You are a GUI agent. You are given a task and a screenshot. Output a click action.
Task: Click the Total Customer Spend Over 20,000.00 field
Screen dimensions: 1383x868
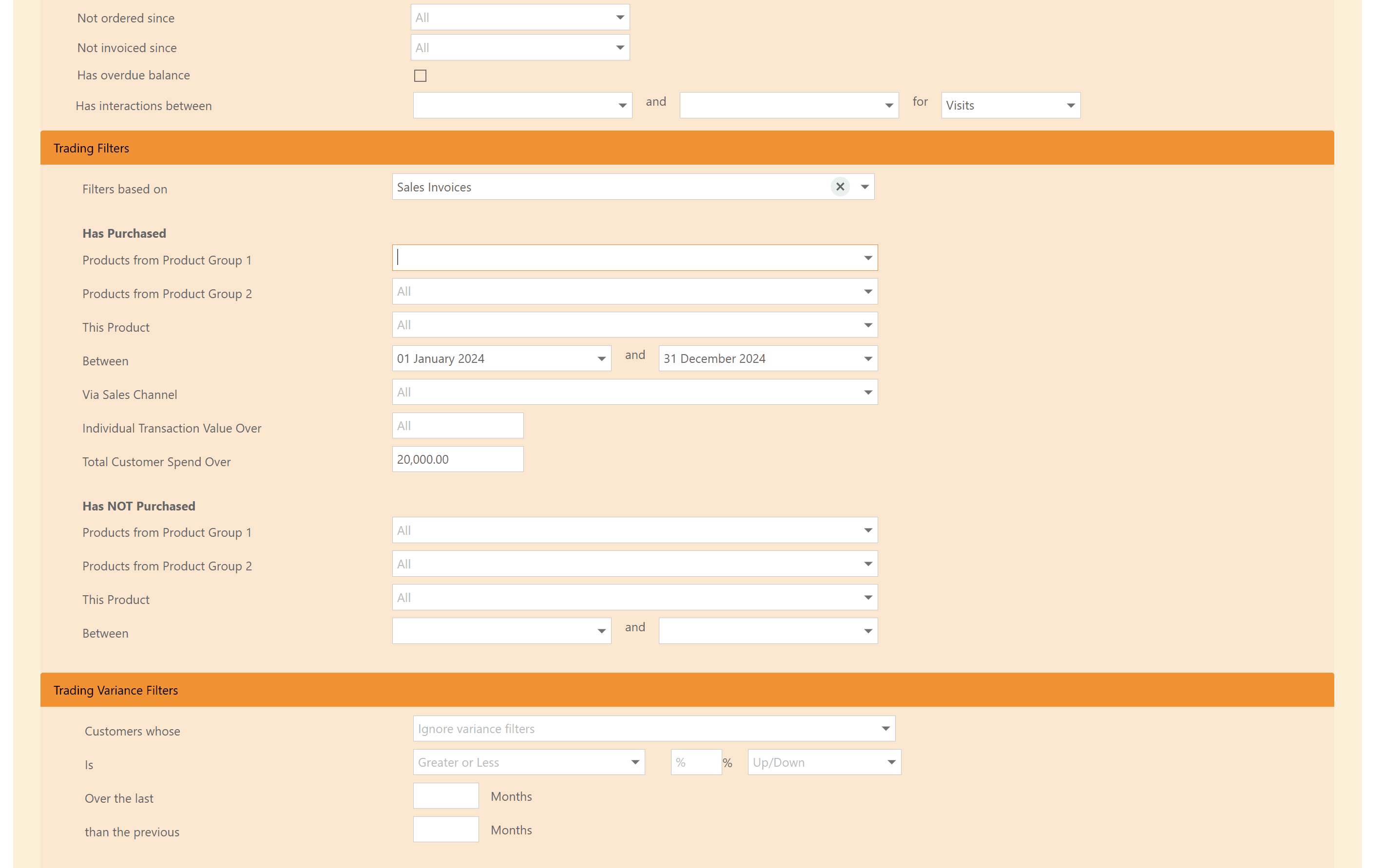click(x=458, y=459)
